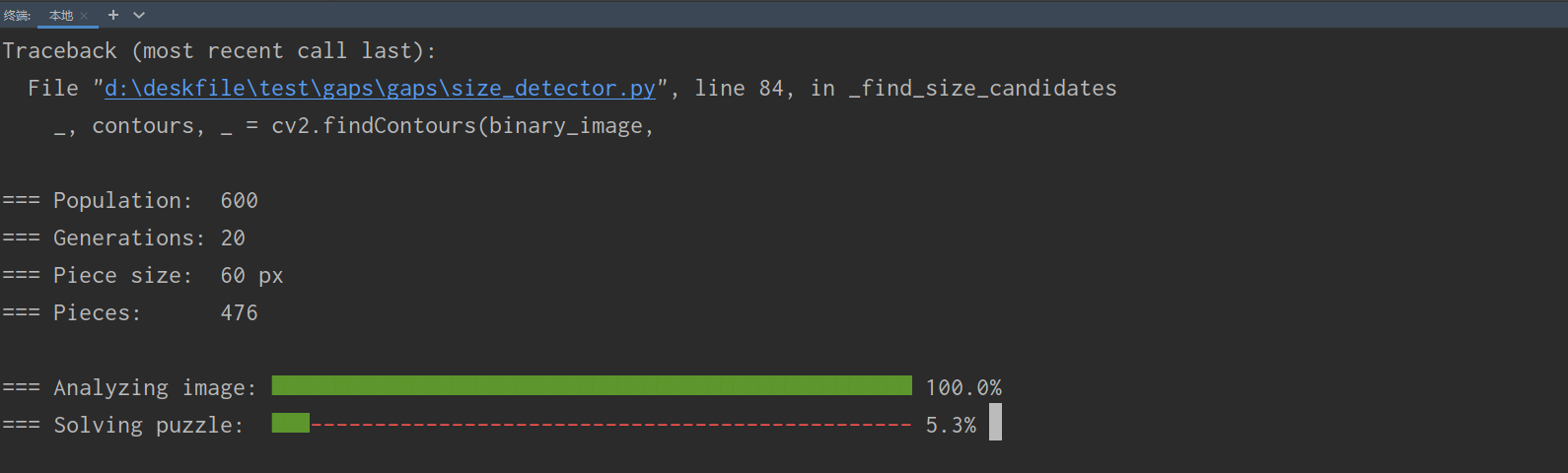Click the cv2.findContours code line
The height and width of the screenshot is (473, 1568).
355,126
